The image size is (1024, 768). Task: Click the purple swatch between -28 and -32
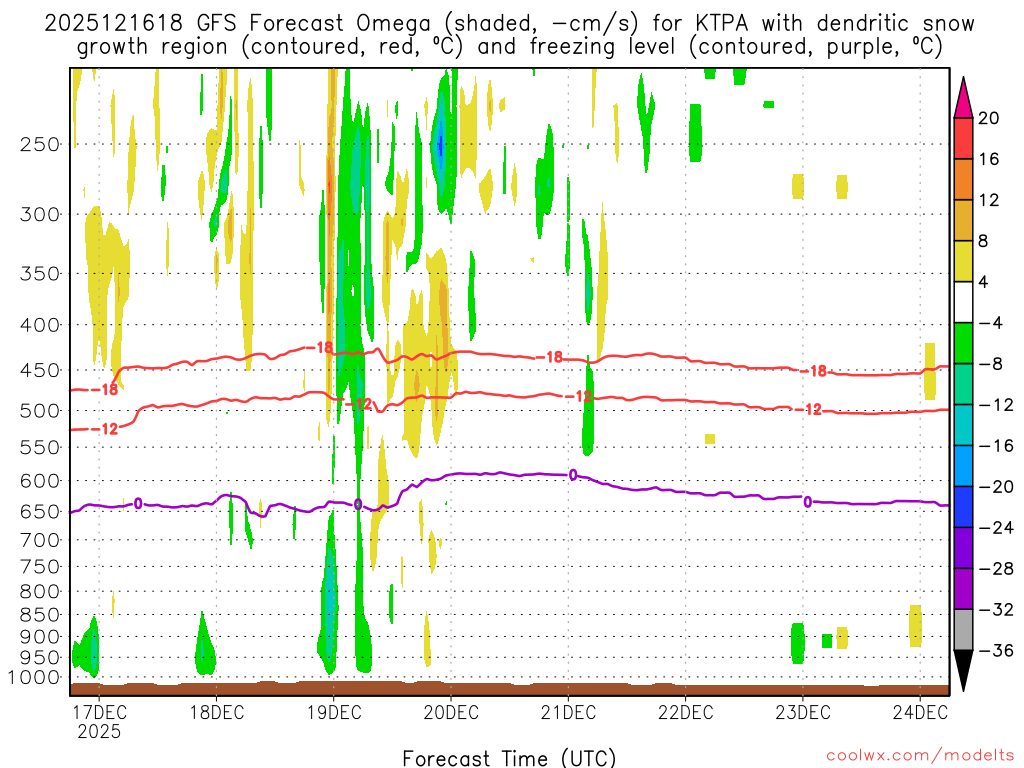coord(963,589)
